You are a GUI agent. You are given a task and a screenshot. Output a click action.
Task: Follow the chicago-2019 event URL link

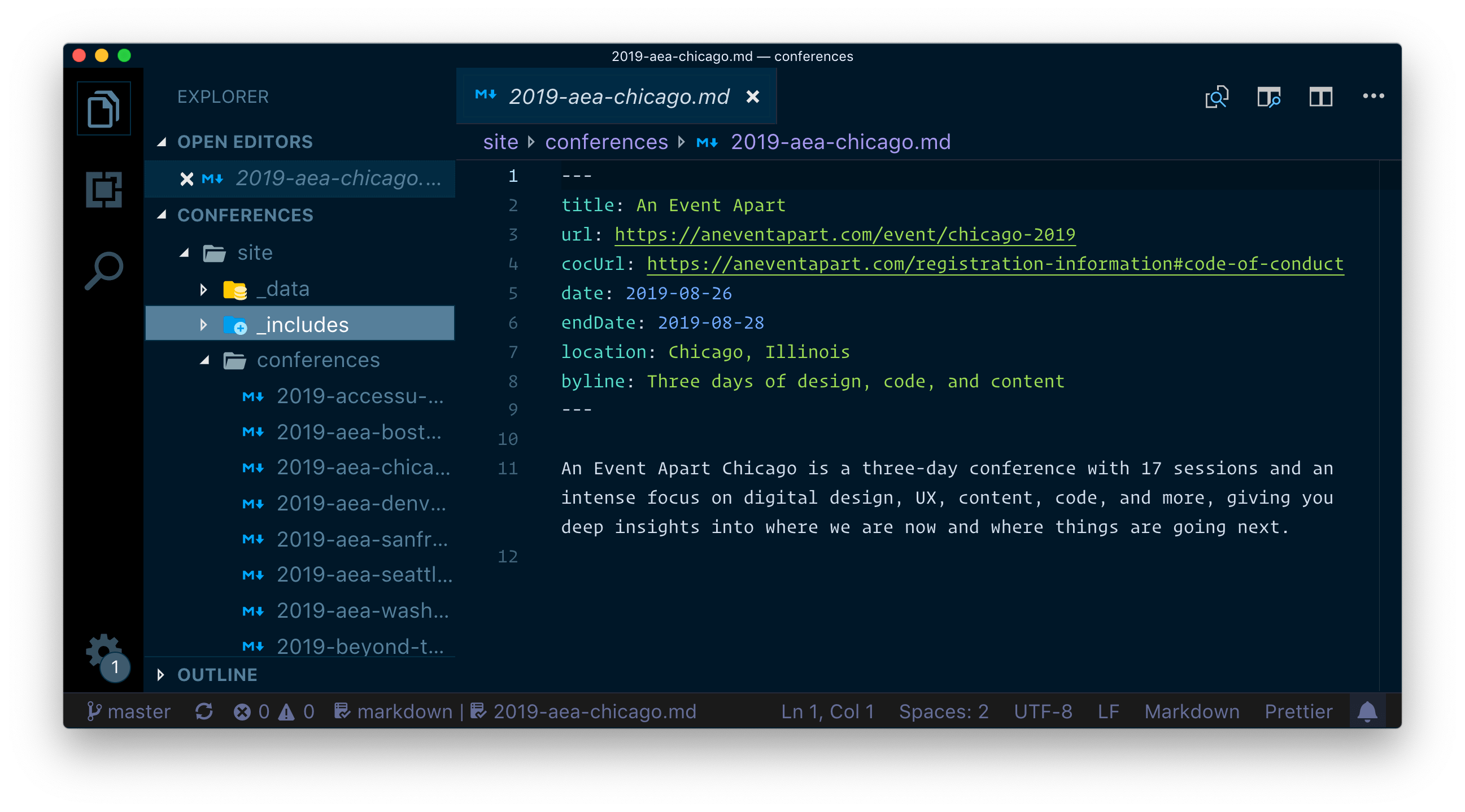pos(844,234)
